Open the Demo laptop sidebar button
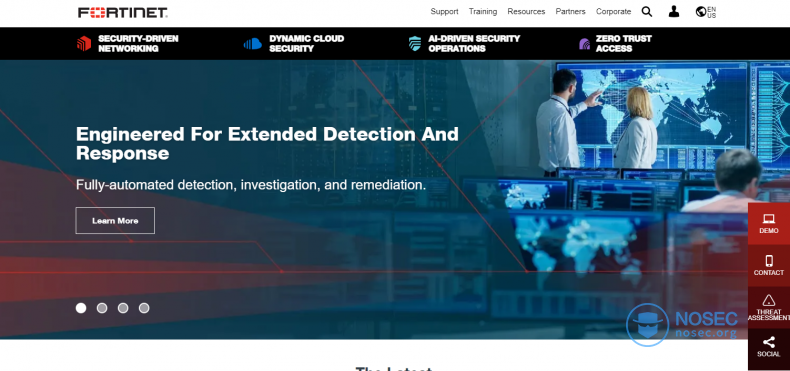The width and height of the screenshot is (790, 371). 769,224
